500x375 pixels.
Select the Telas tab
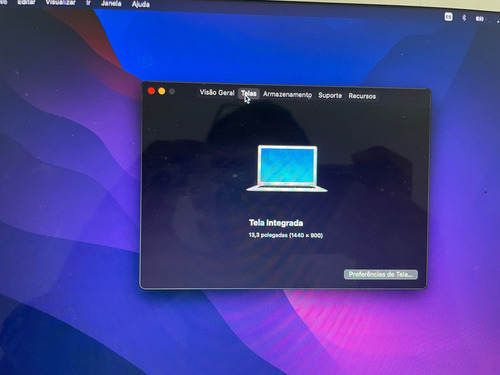[x=249, y=94]
